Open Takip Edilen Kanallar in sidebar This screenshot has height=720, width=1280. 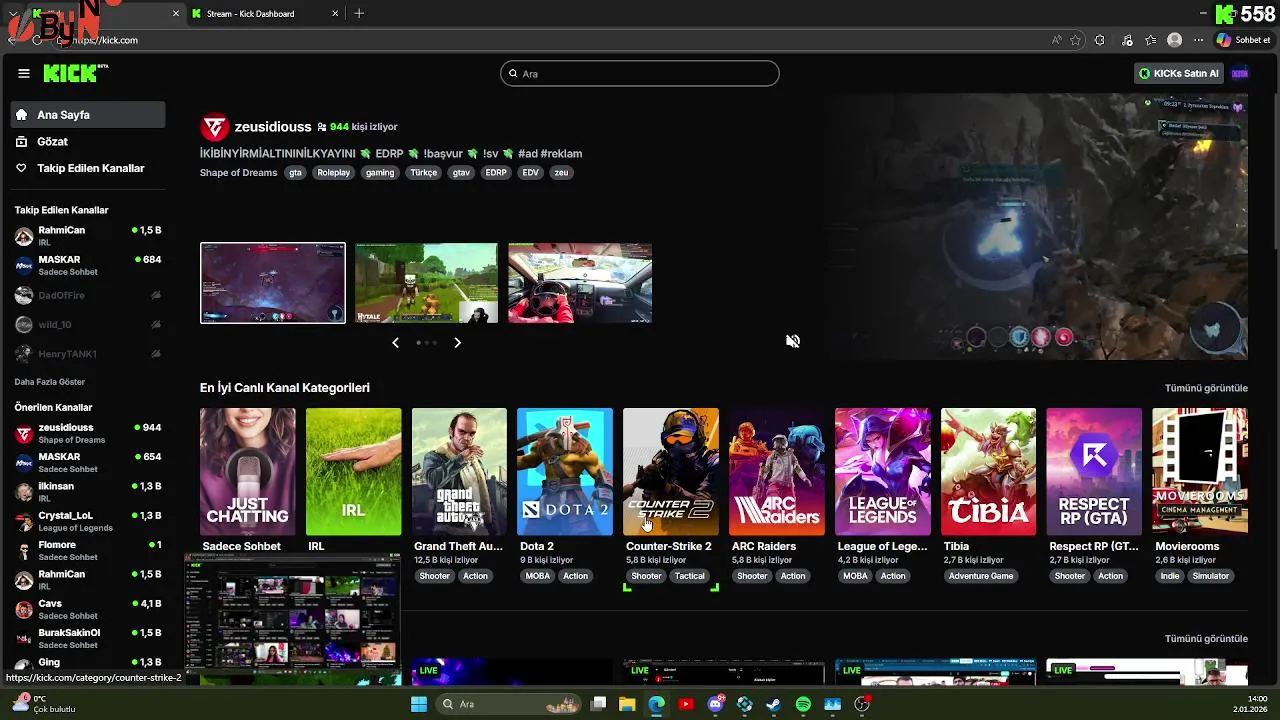click(x=88, y=168)
